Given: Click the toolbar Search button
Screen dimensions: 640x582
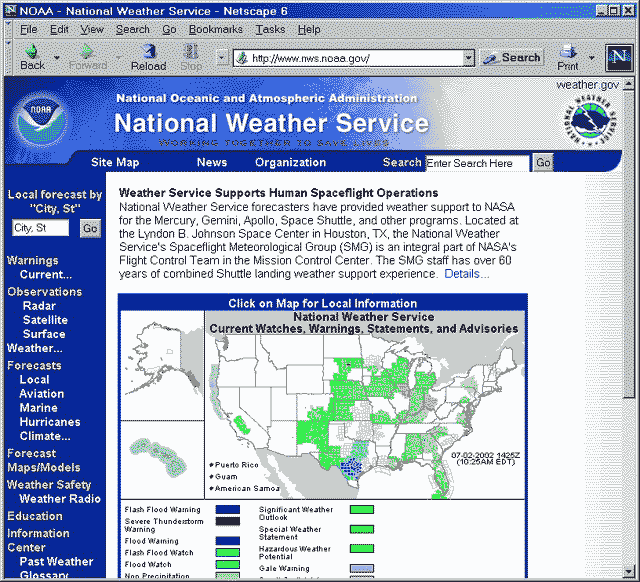Looking at the screenshot, I should [x=512, y=58].
